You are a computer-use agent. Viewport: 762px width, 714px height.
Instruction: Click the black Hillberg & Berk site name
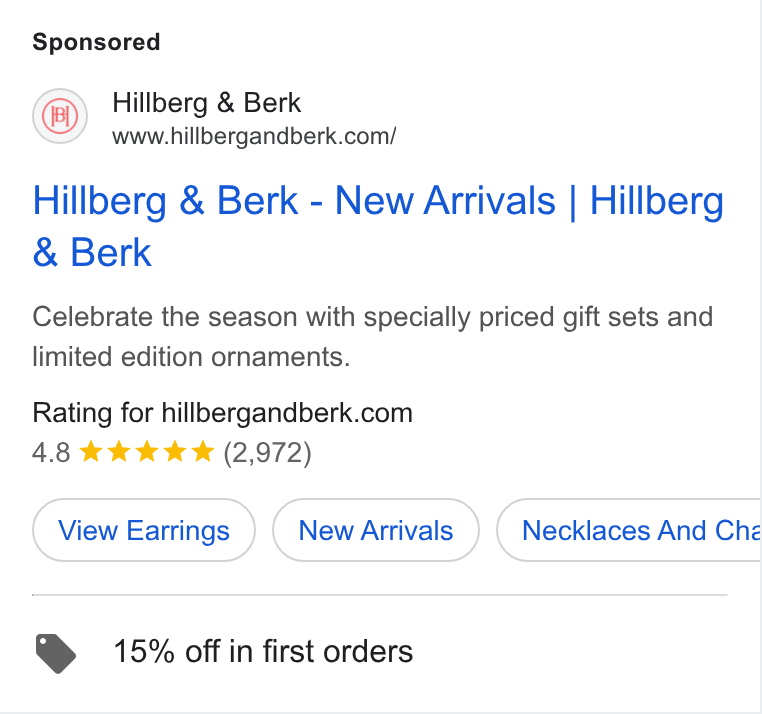click(207, 103)
